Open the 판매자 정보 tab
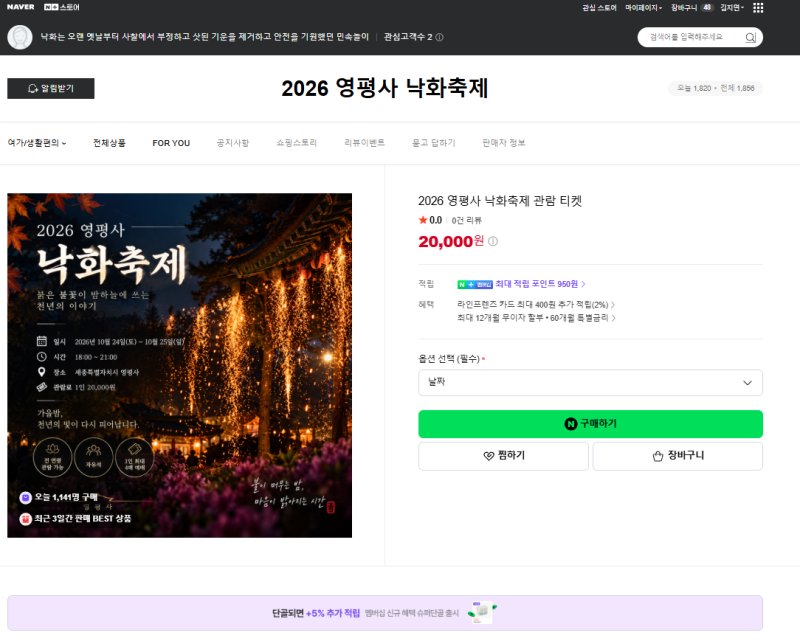 point(504,143)
